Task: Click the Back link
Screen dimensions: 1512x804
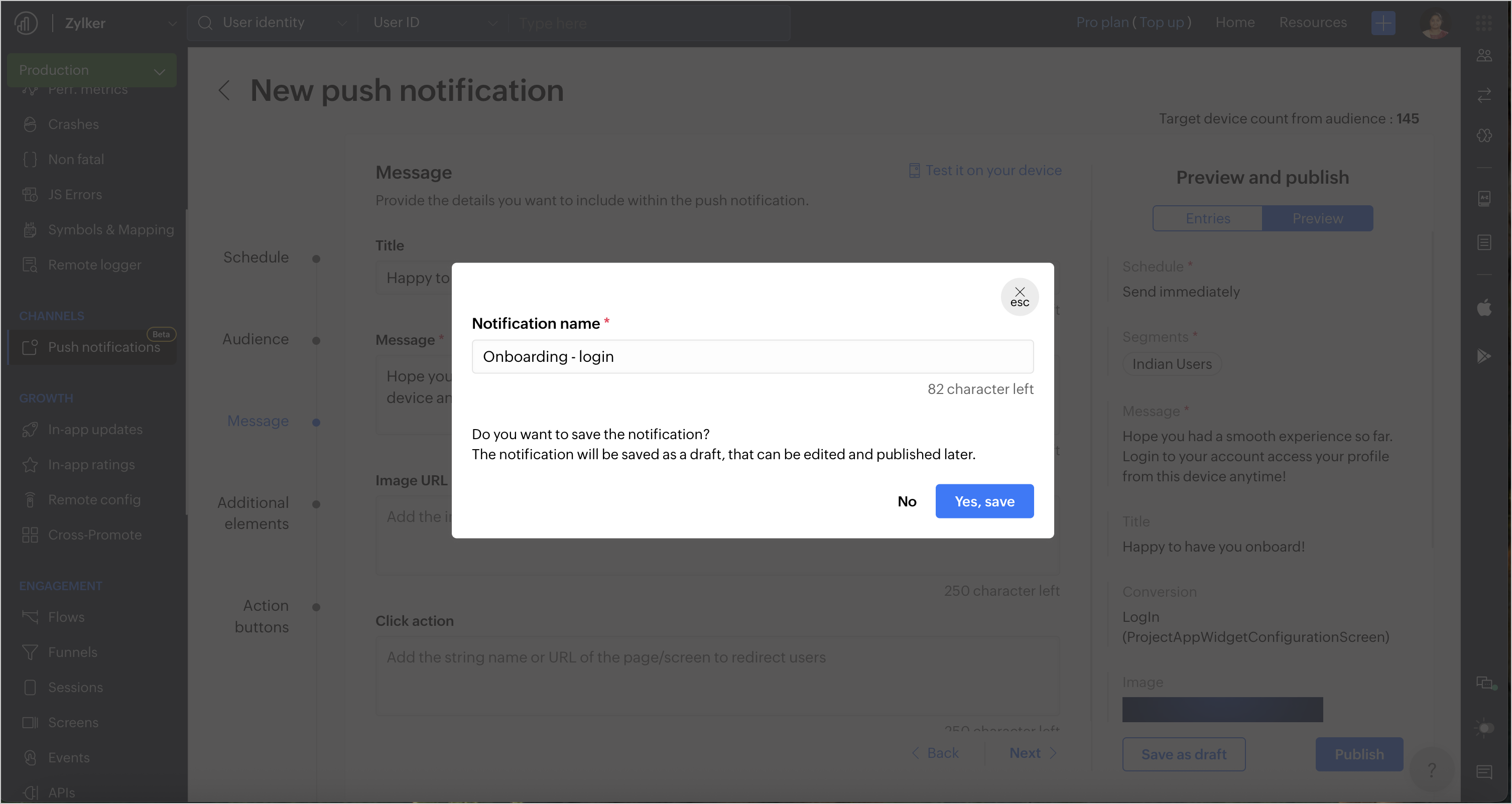Action: coord(935,753)
